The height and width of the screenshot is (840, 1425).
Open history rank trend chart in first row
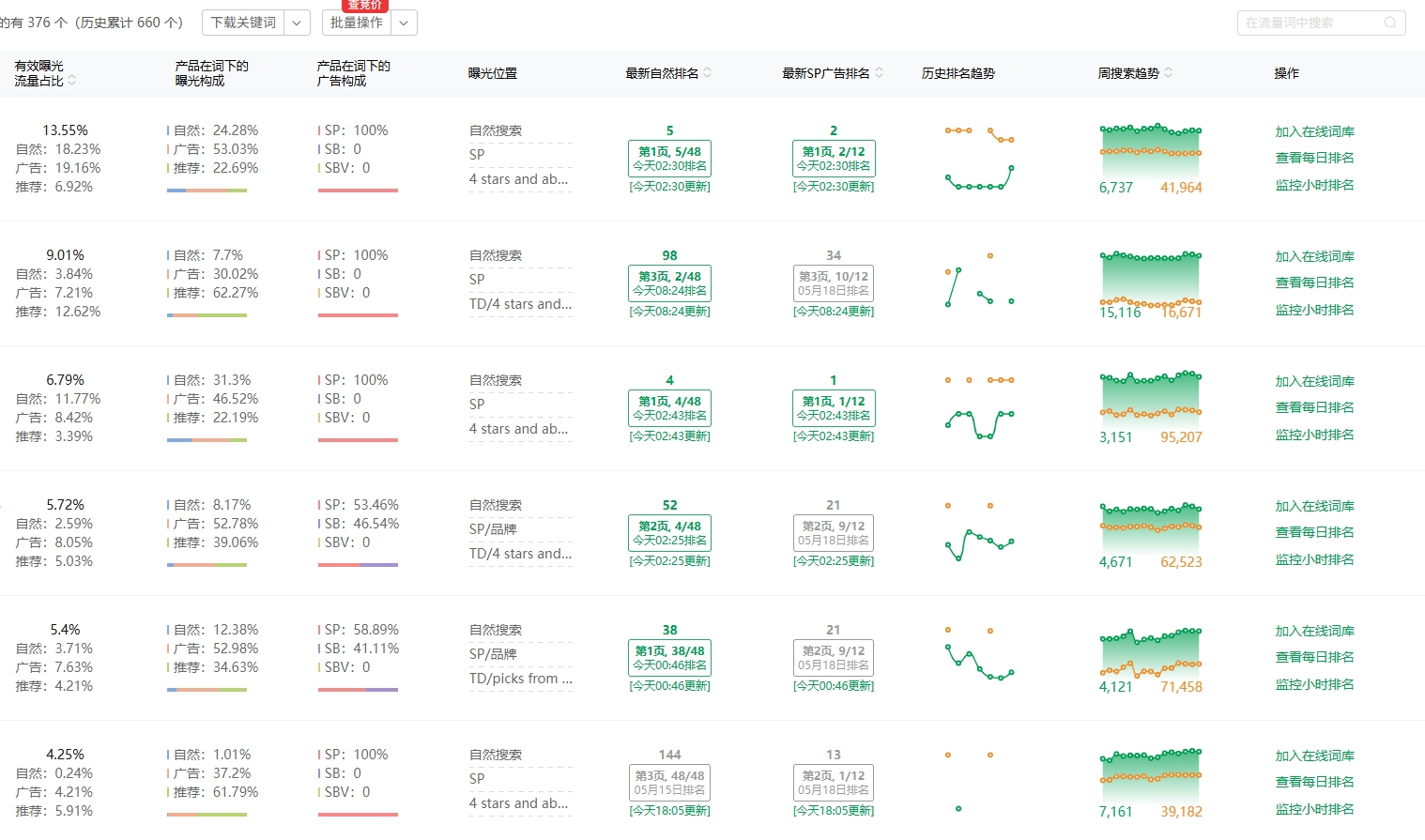click(979, 159)
